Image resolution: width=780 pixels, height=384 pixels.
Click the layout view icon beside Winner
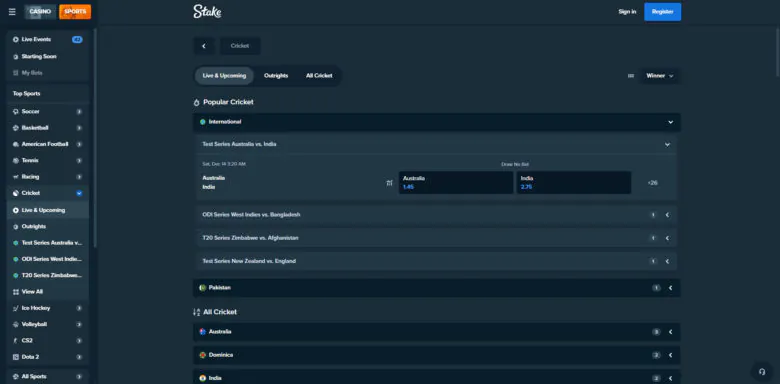[631, 76]
